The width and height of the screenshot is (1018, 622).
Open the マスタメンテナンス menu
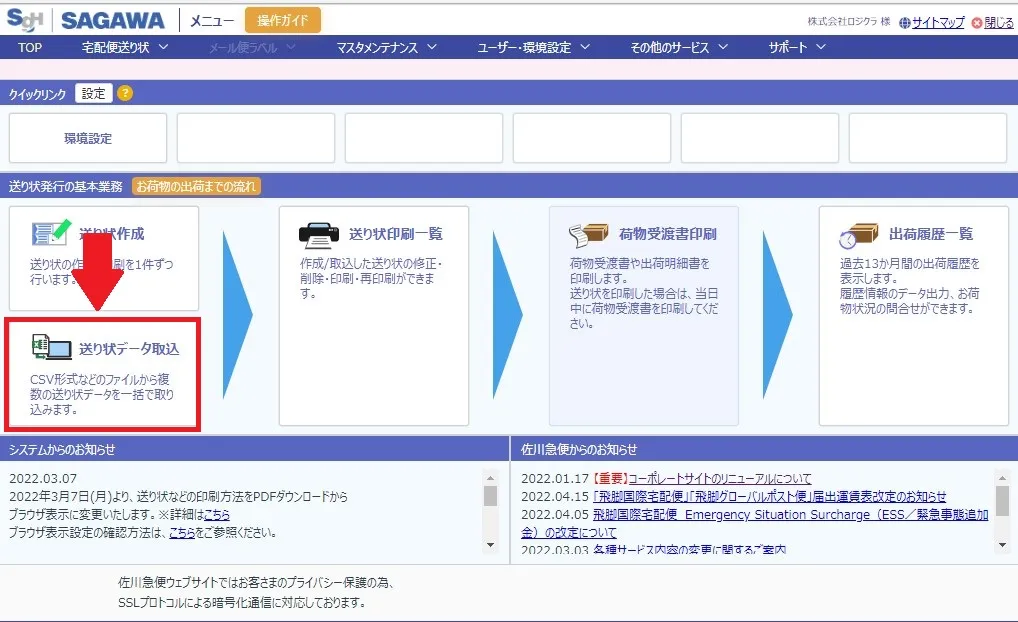(x=377, y=47)
